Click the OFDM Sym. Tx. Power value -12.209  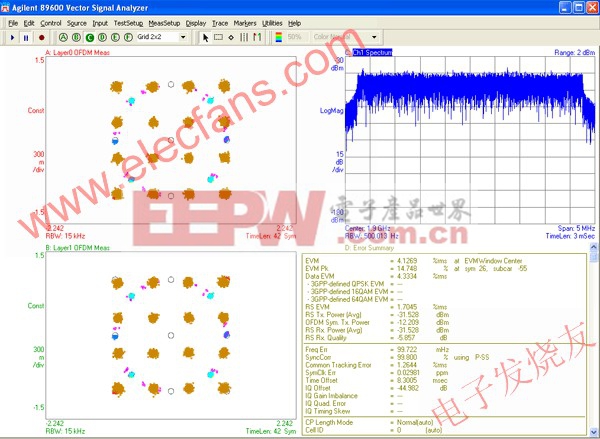407,322
